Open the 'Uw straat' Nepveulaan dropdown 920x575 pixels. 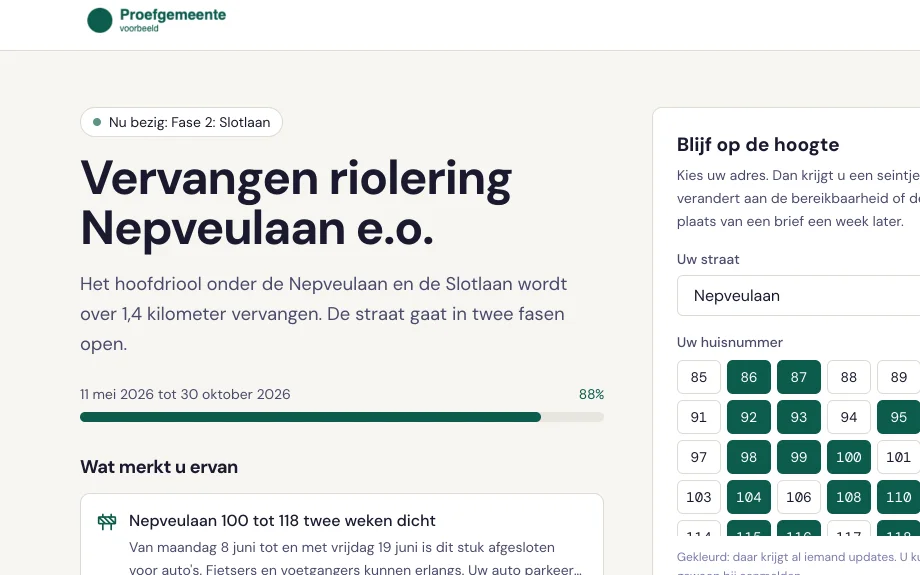coord(799,296)
